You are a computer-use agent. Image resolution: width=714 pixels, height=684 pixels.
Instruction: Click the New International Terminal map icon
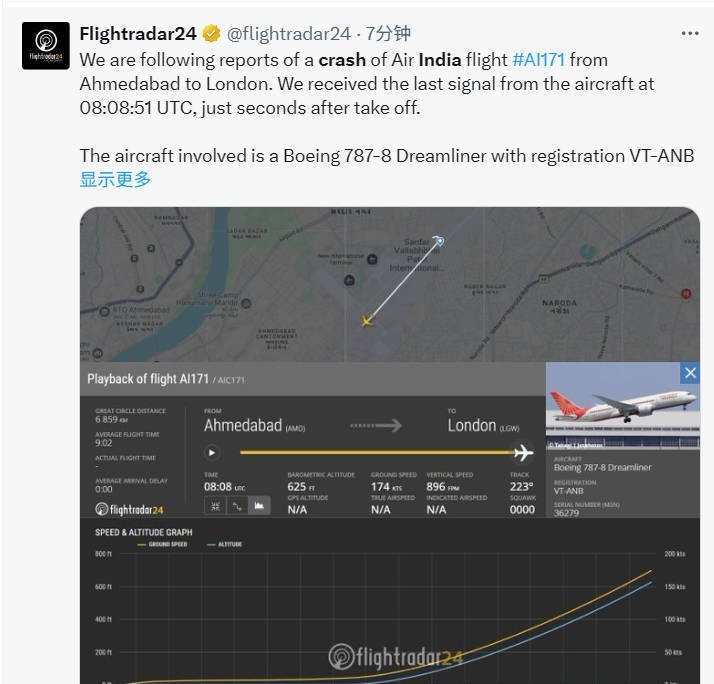point(372,260)
